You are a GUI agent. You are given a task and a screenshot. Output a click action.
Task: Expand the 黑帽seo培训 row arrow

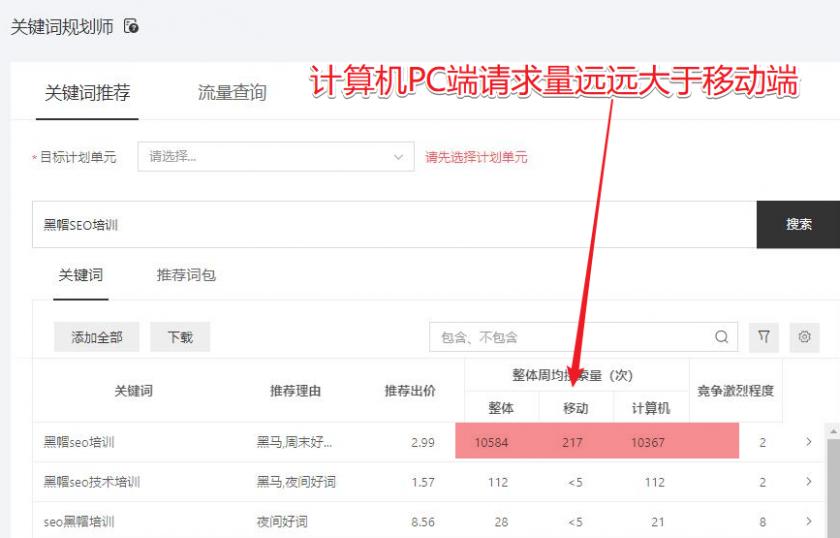point(808,442)
